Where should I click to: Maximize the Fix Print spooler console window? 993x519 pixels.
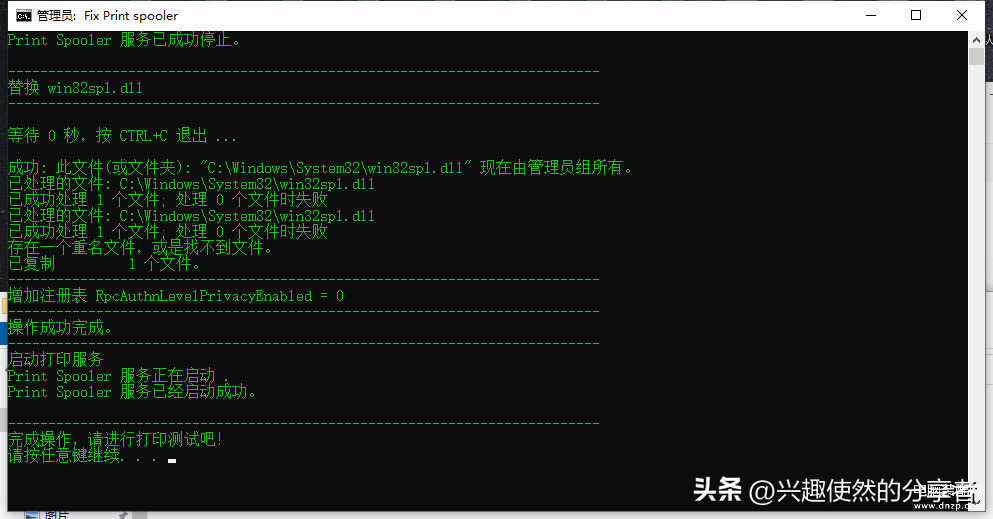916,15
